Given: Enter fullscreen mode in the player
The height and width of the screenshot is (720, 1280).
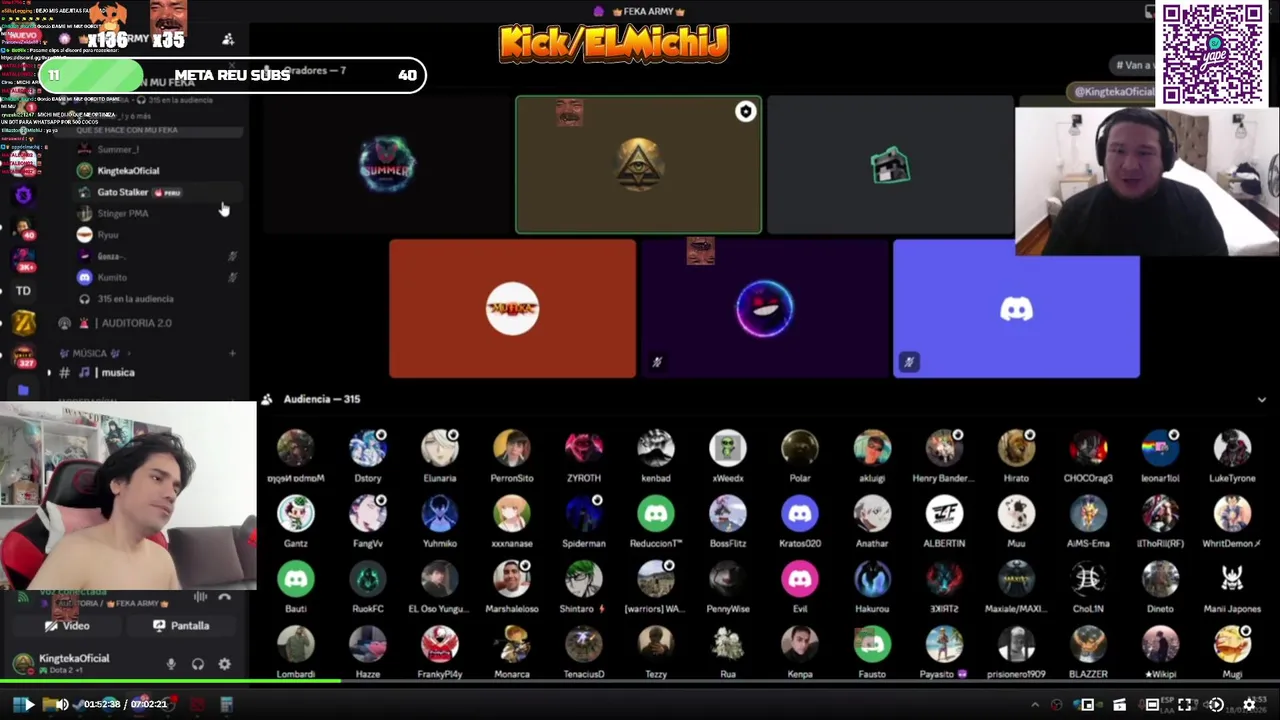Looking at the screenshot, I should pos(1184,705).
